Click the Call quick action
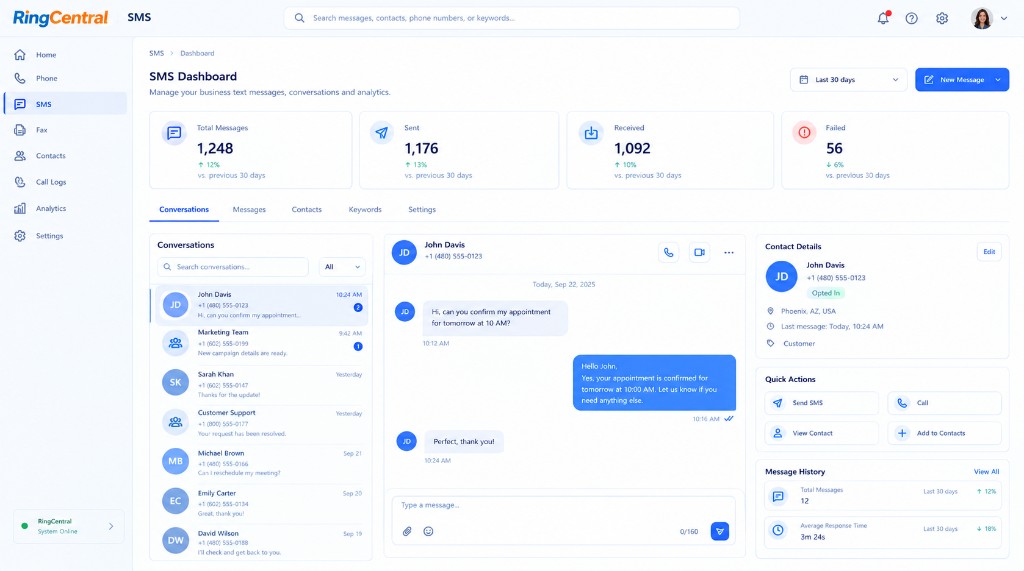Screen dimensions: 1024x571 pyautogui.click(x=944, y=403)
